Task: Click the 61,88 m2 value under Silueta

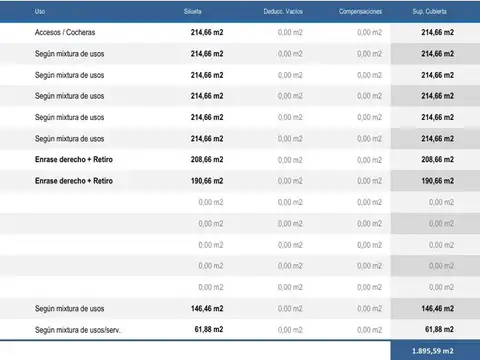Action: 209,330
